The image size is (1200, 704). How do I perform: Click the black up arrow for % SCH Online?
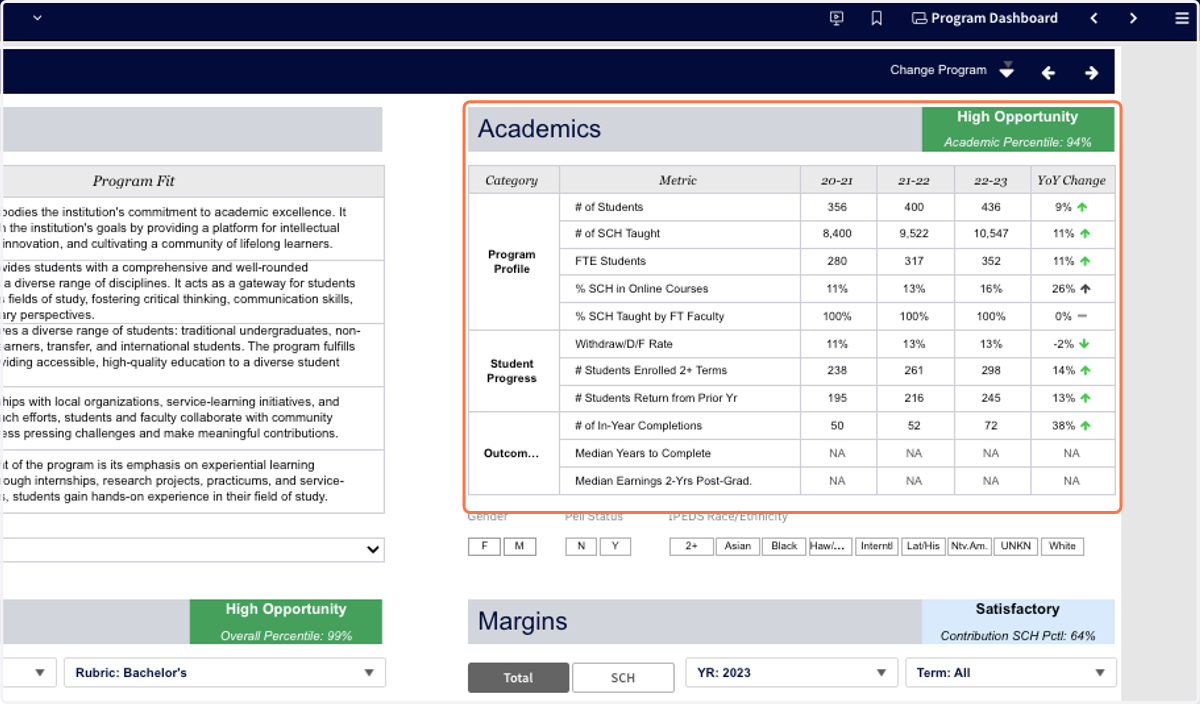pyautogui.click(x=1085, y=288)
